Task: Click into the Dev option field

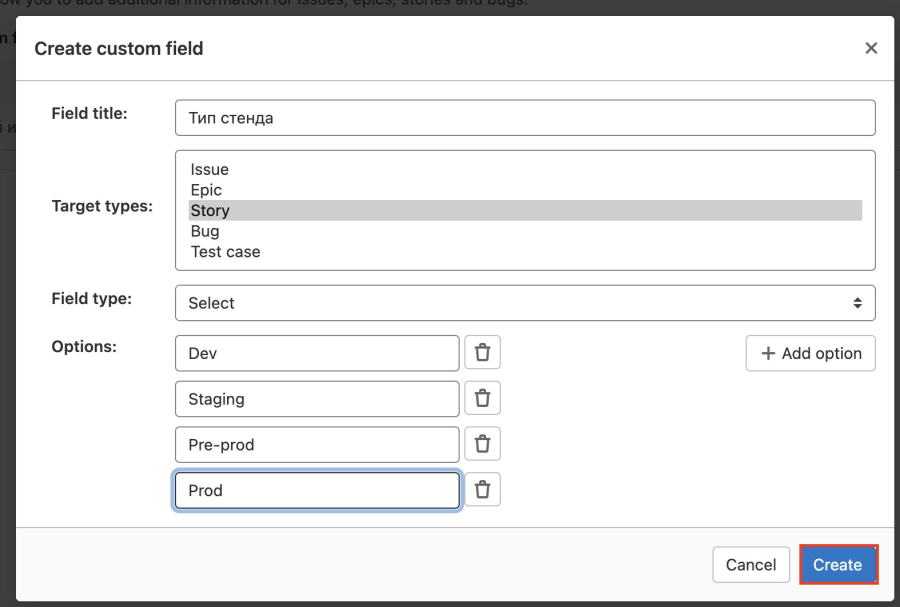Action: click(317, 353)
